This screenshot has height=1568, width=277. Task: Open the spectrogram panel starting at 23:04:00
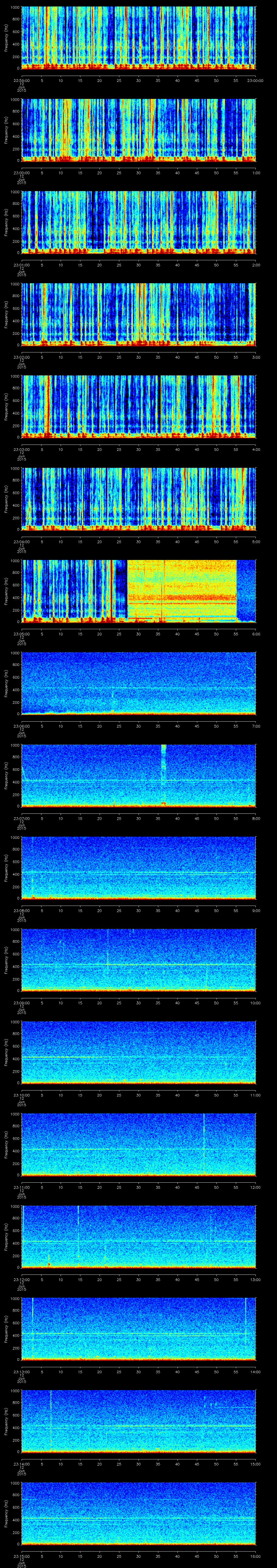139,499
